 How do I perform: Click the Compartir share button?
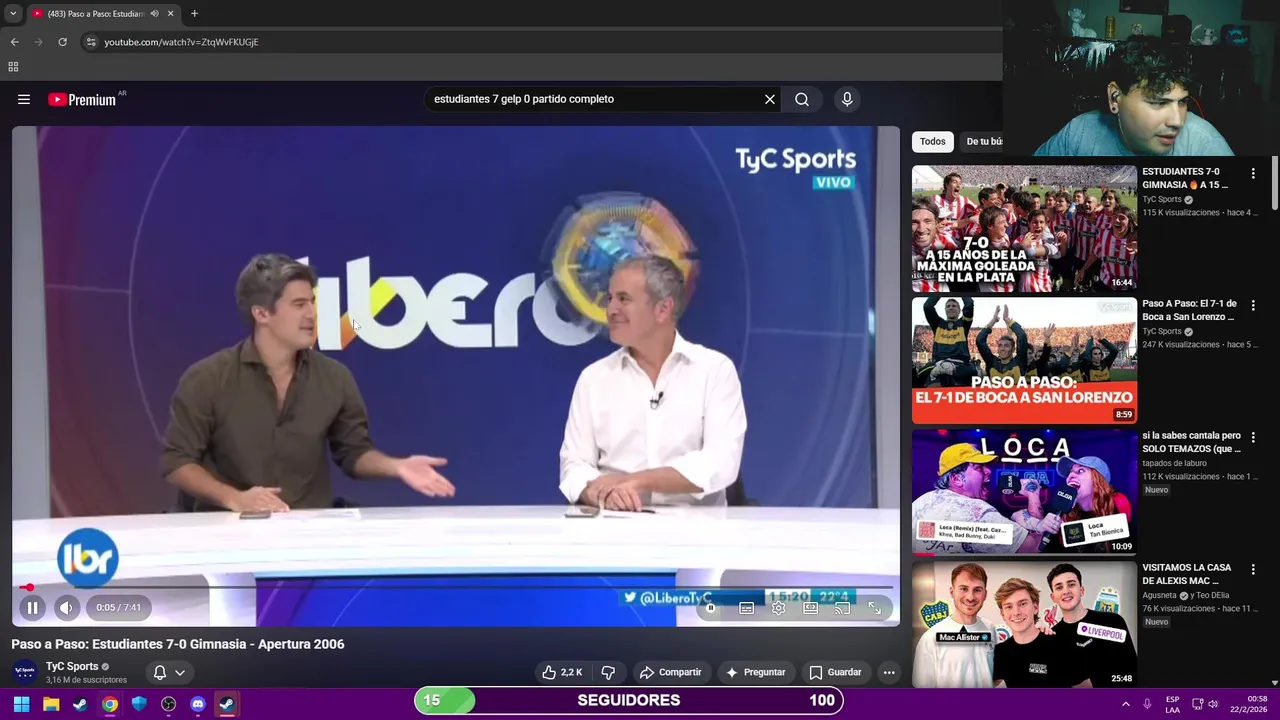[670, 672]
